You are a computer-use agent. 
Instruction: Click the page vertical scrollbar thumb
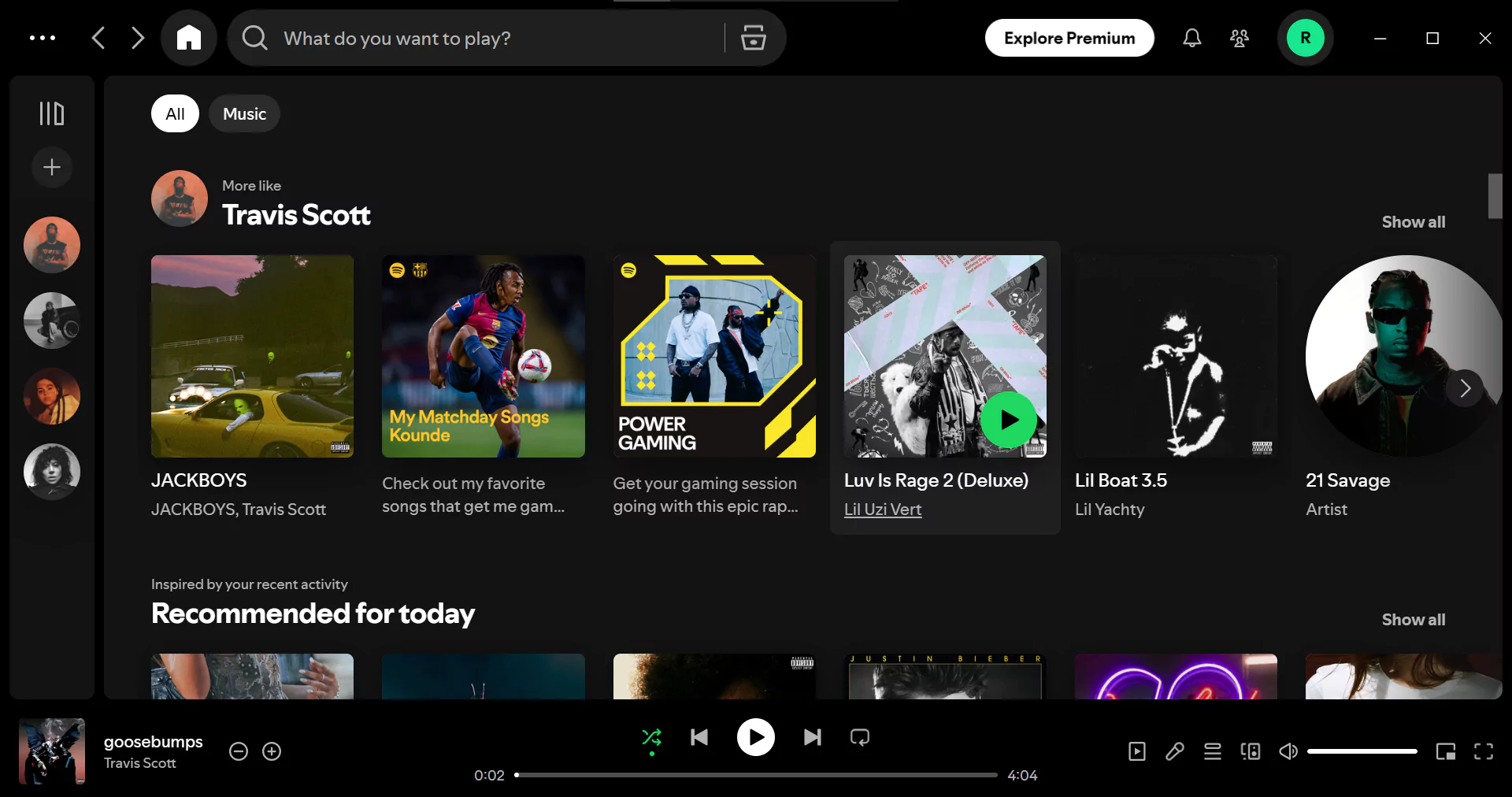pyautogui.click(x=1495, y=196)
